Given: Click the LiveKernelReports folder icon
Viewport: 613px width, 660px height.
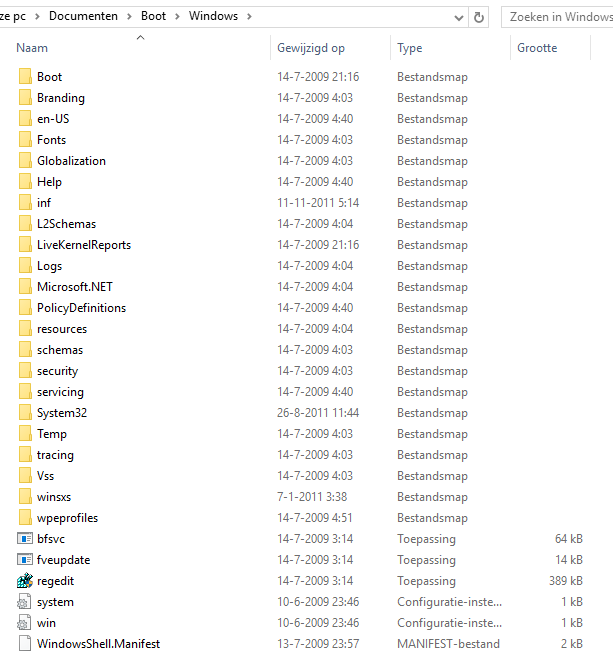Looking at the screenshot, I should pos(25,245).
